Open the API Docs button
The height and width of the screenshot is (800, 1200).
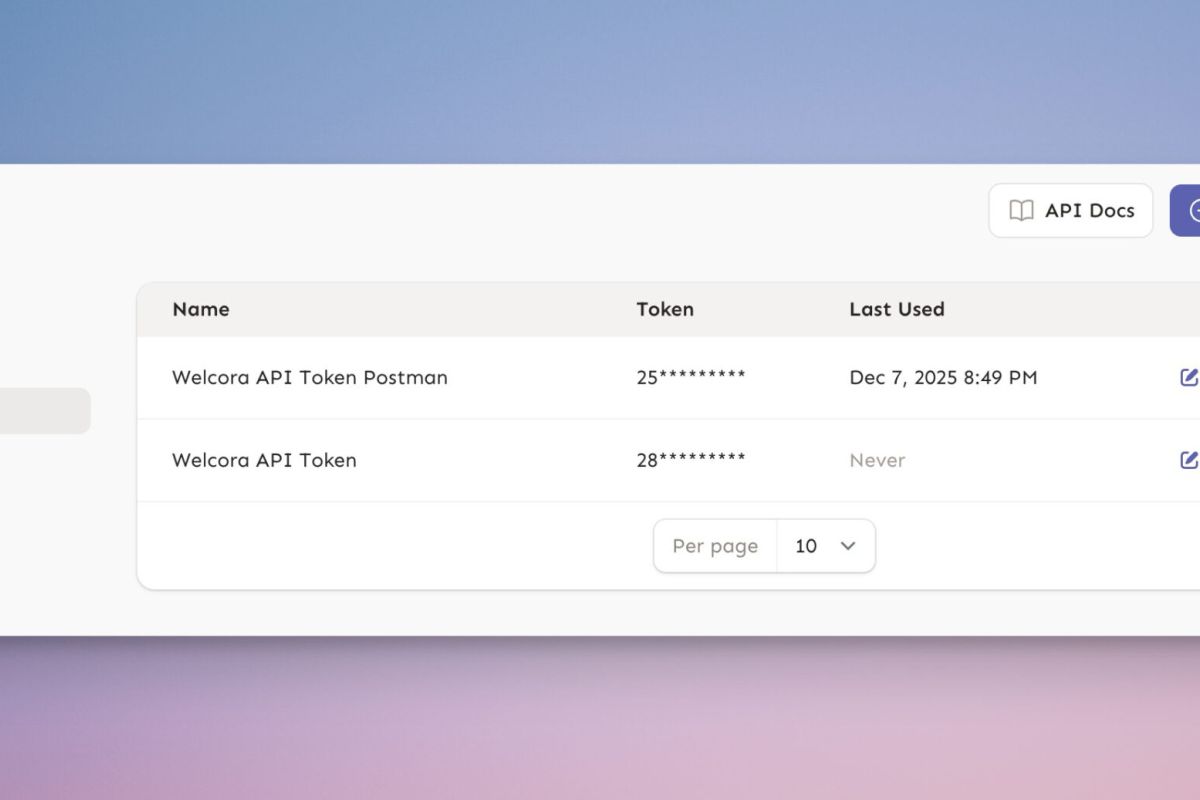coord(1071,210)
